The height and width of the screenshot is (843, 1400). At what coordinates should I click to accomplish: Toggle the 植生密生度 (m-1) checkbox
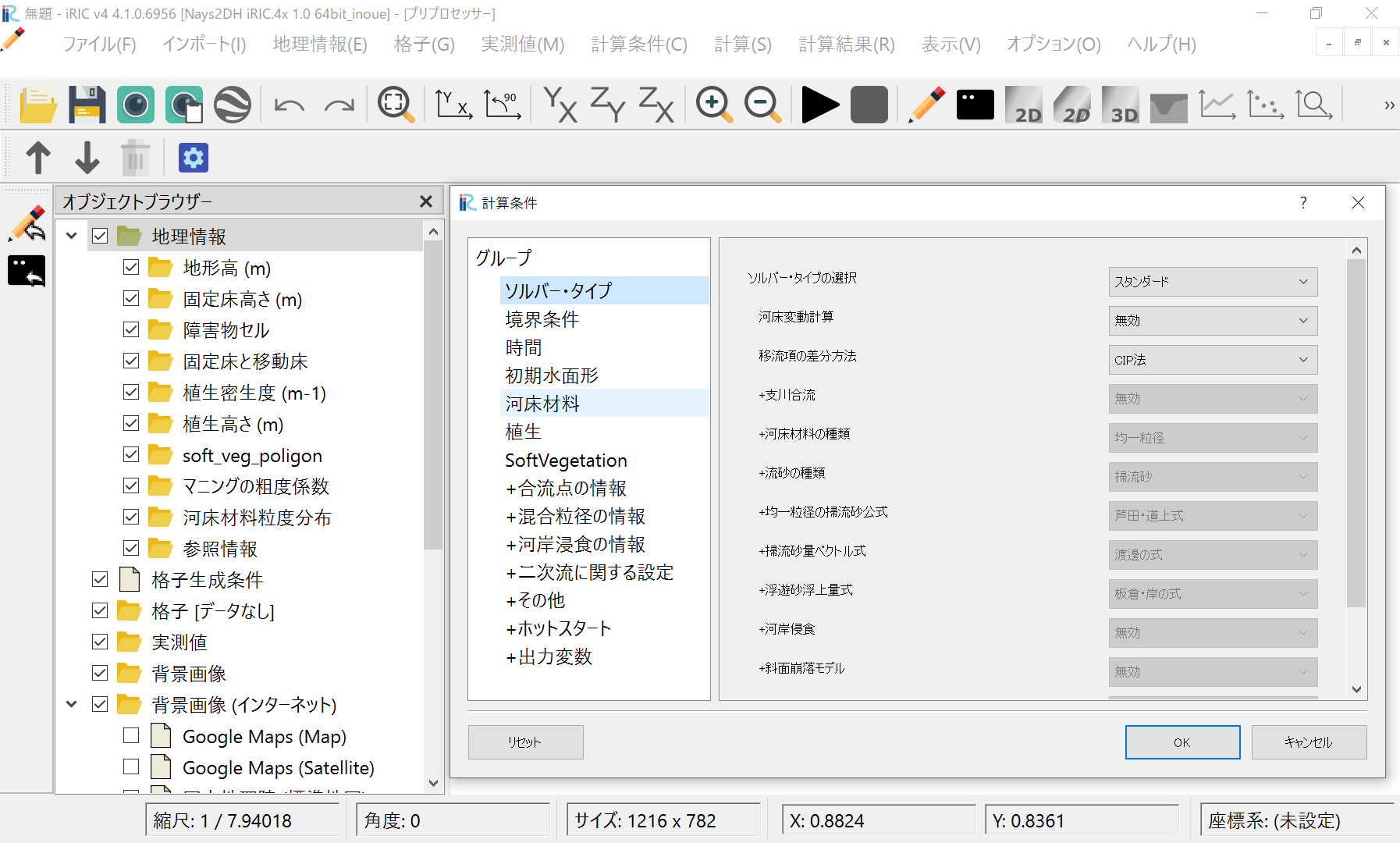click(x=131, y=392)
